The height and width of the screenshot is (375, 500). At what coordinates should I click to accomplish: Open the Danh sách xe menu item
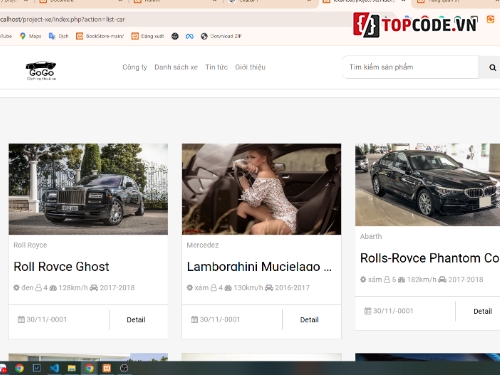pos(176,67)
